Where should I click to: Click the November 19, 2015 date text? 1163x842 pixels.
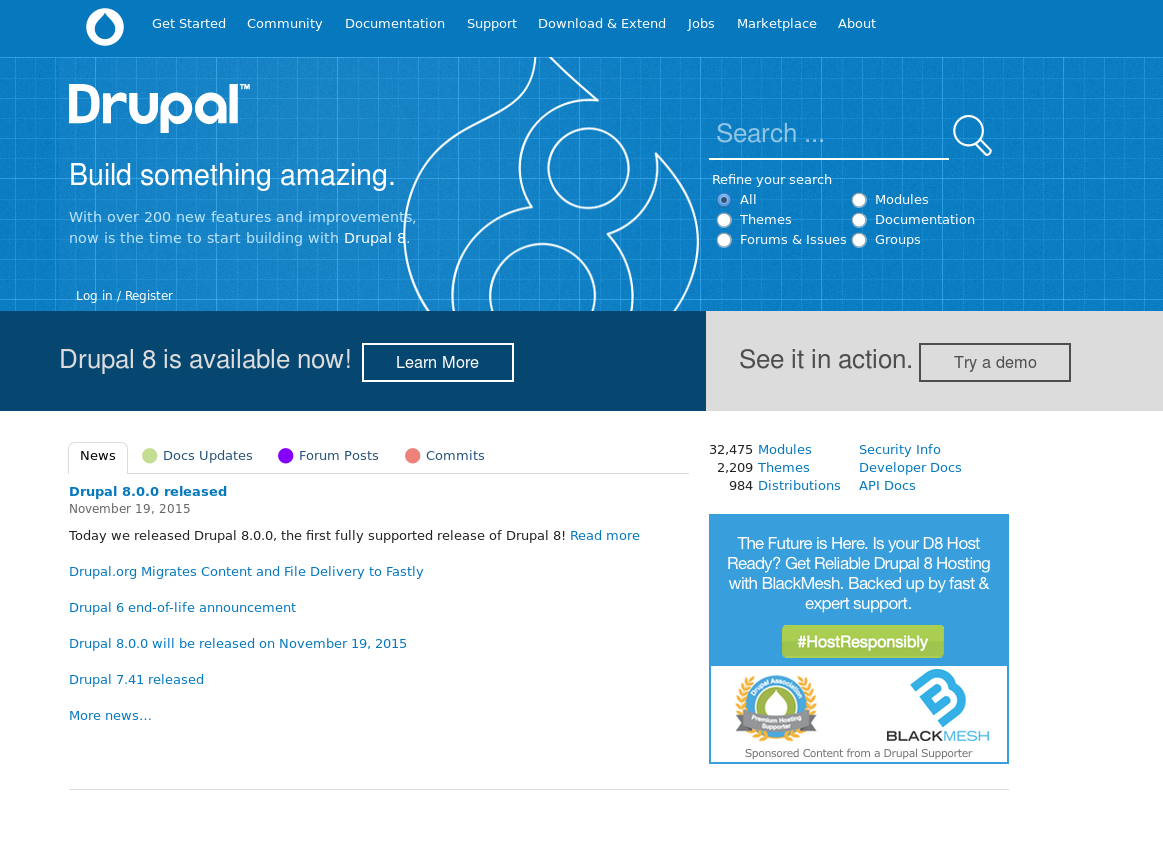(x=130, y=509)
